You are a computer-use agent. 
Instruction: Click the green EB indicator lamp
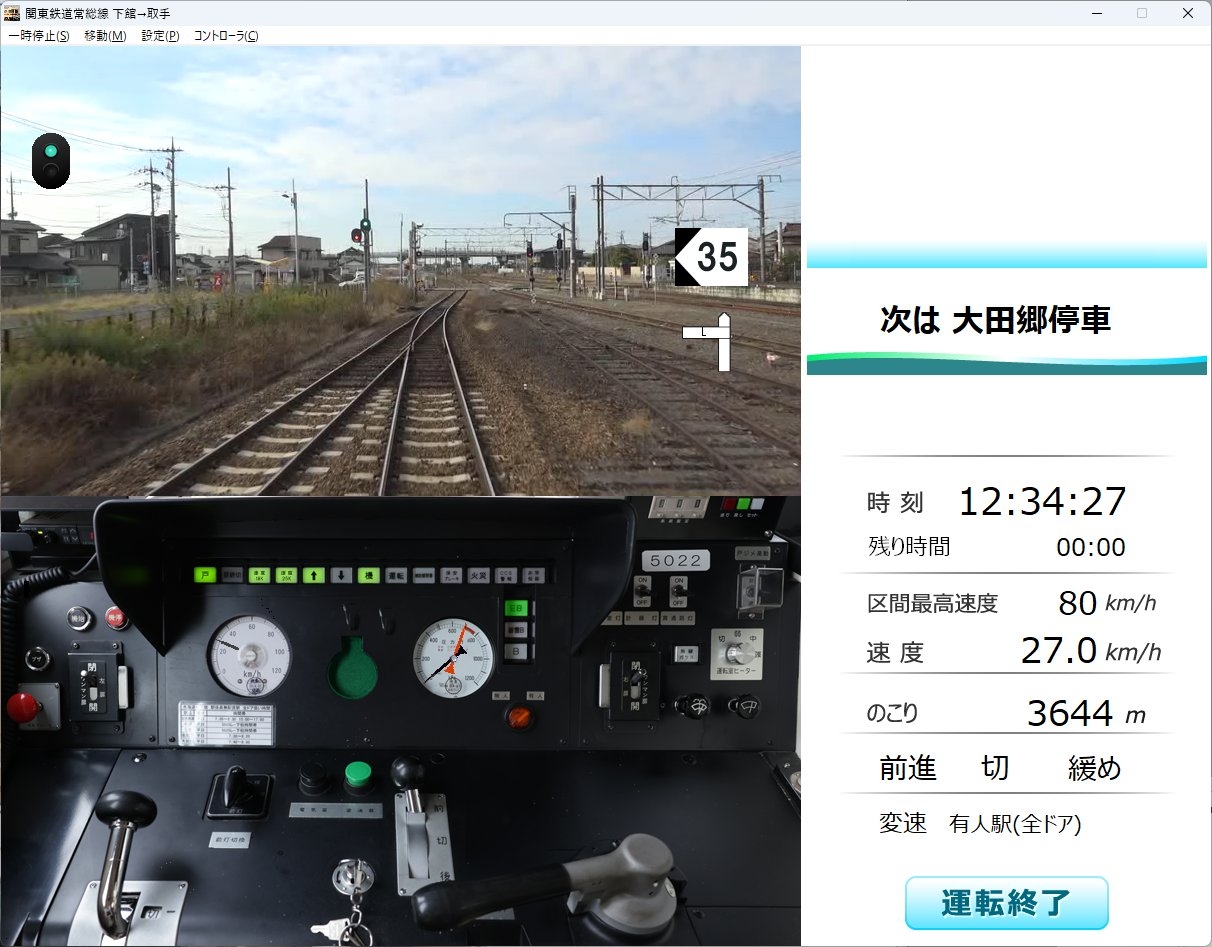(517, 609)
